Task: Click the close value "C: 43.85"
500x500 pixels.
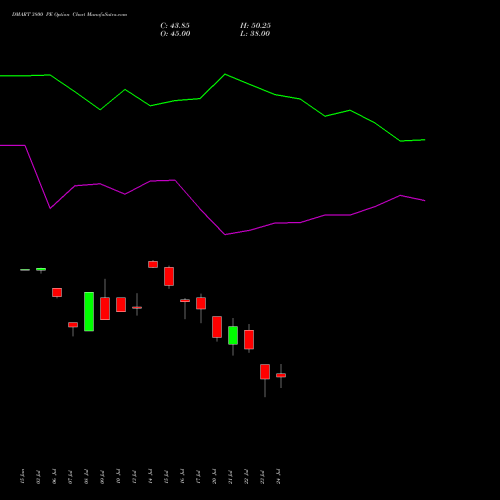Action: tap(175, 26)
